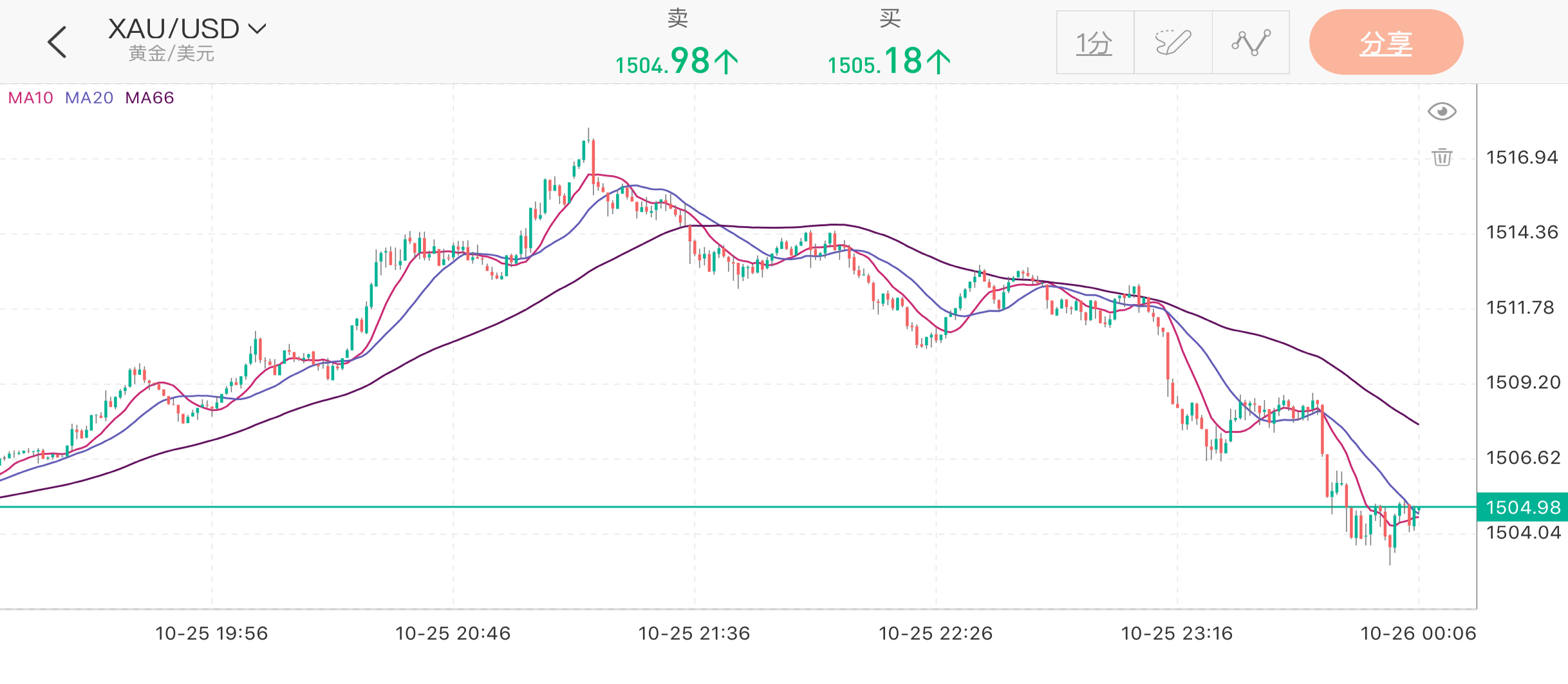
Task: Go back using the left arrow
Action: pos(57,43)
